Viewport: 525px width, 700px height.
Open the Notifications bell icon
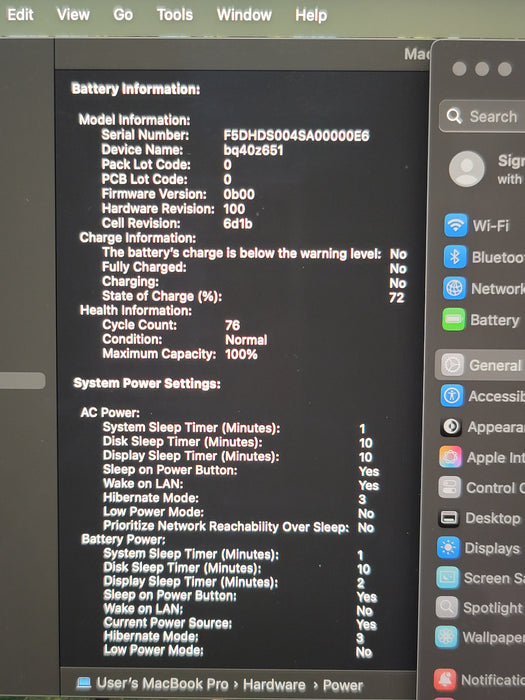click(445, 679)
